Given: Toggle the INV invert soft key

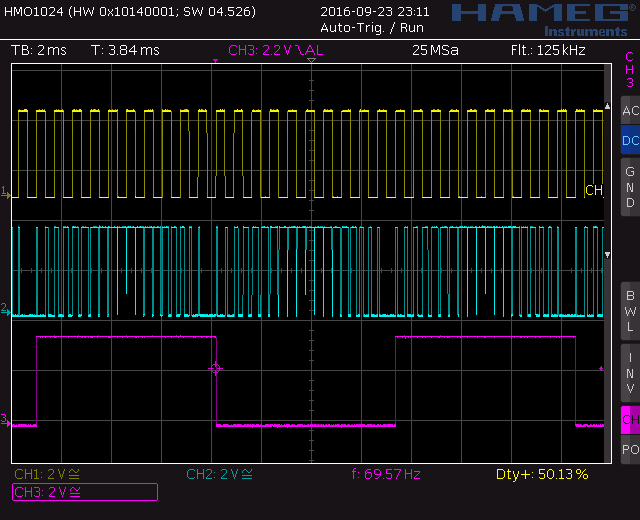Looking at the screenshot, I should coord(630,373).
